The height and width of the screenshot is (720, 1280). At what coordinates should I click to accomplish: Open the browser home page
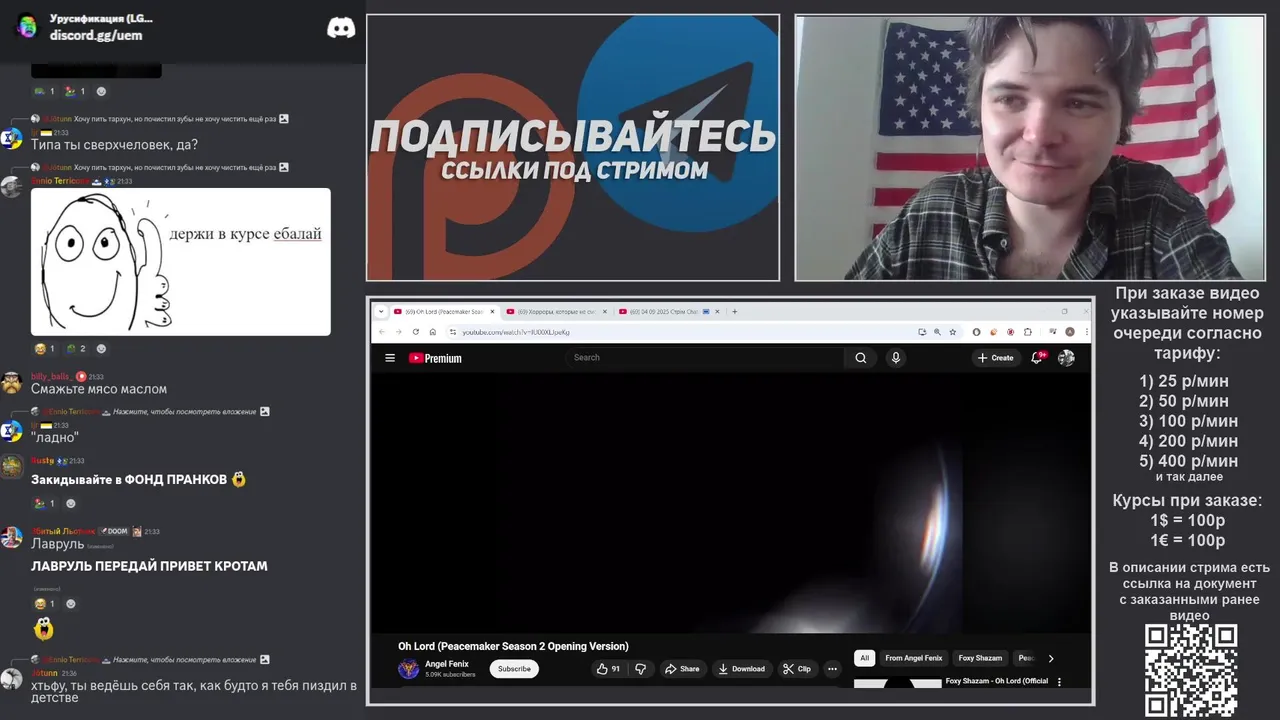click(432, 332)
